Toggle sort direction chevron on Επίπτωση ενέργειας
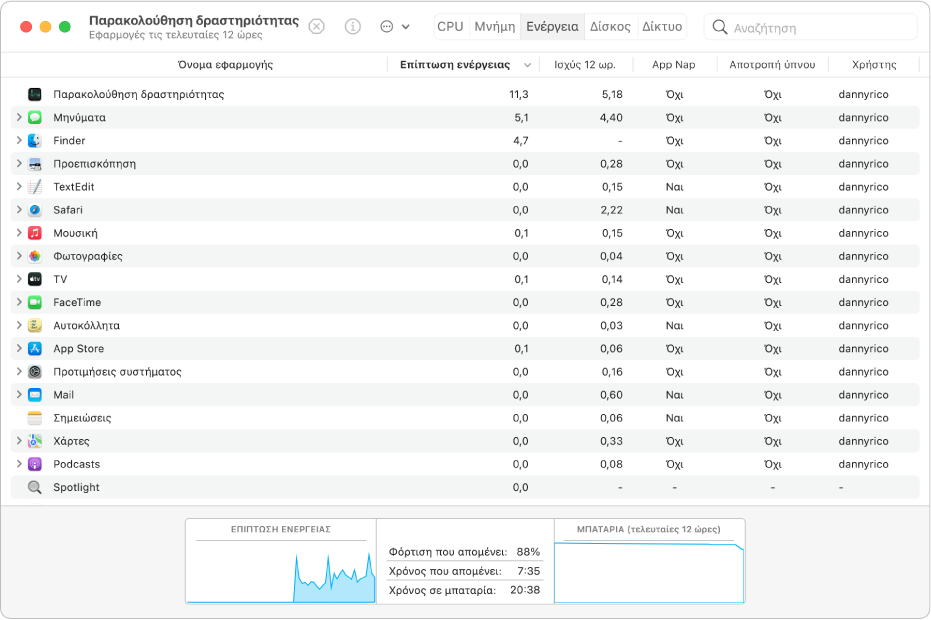Viewport: 931px width, 620px height. pyautogui.click(x=527, y=65)
